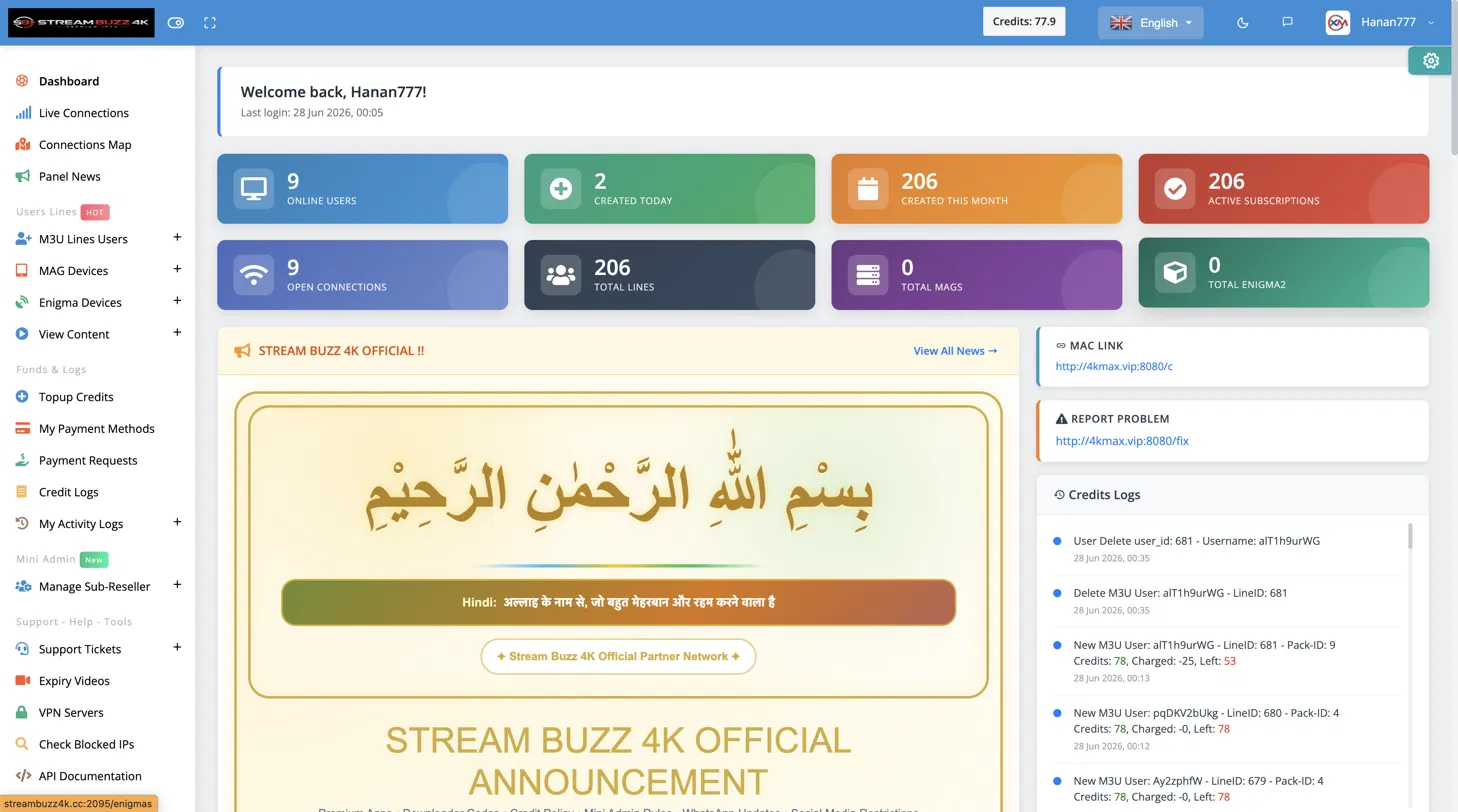Click the "Last login: 28 Jun 2026, 00:05" text
1458x812 pixels.
point(312,113)
